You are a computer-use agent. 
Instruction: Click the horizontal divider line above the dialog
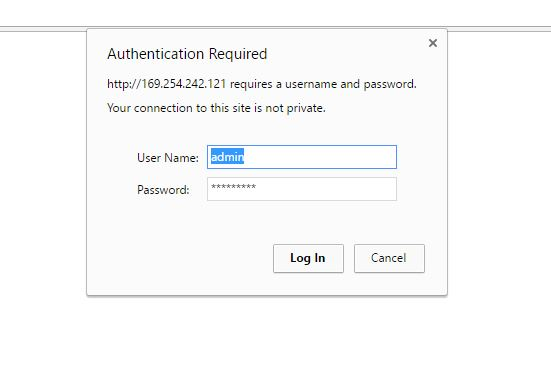(44, 29)
